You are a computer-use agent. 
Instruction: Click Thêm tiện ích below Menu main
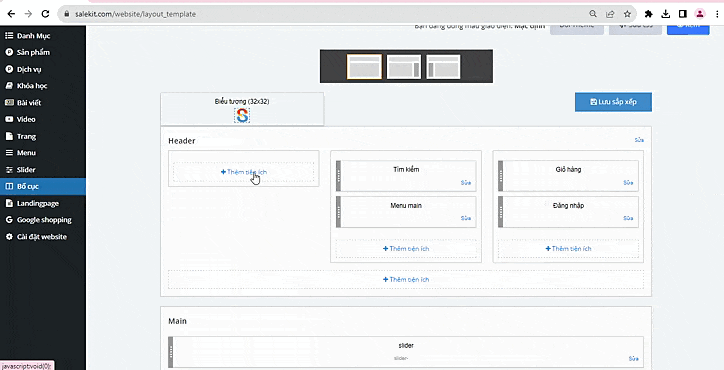406,249
